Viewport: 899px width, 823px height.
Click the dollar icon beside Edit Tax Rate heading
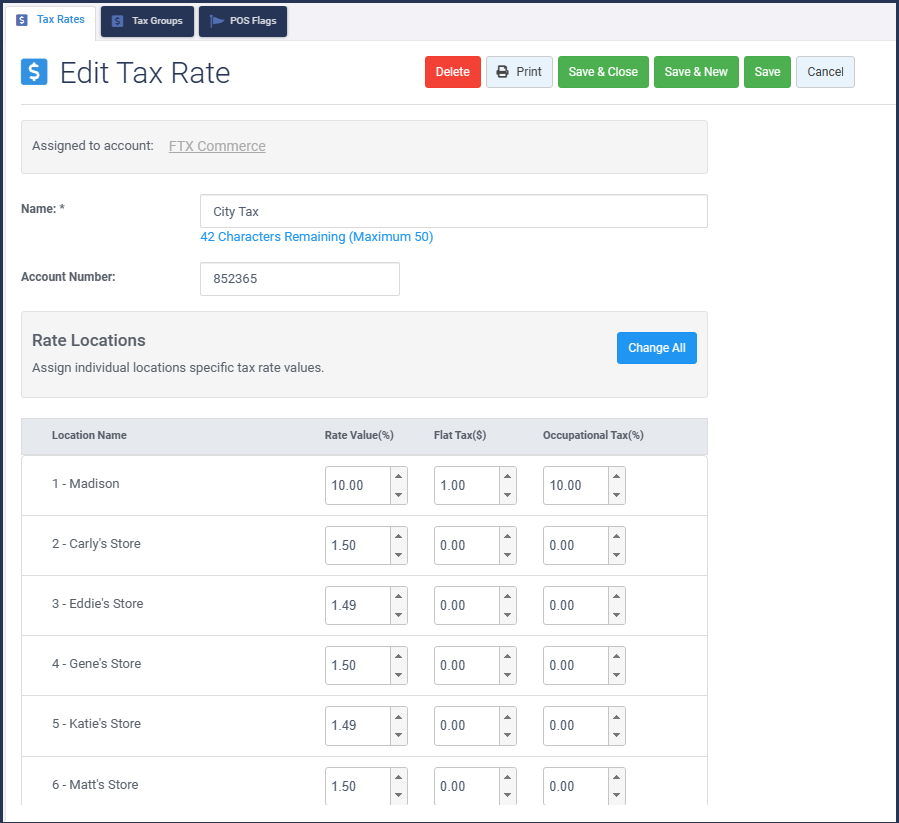[x=34, y=72]
